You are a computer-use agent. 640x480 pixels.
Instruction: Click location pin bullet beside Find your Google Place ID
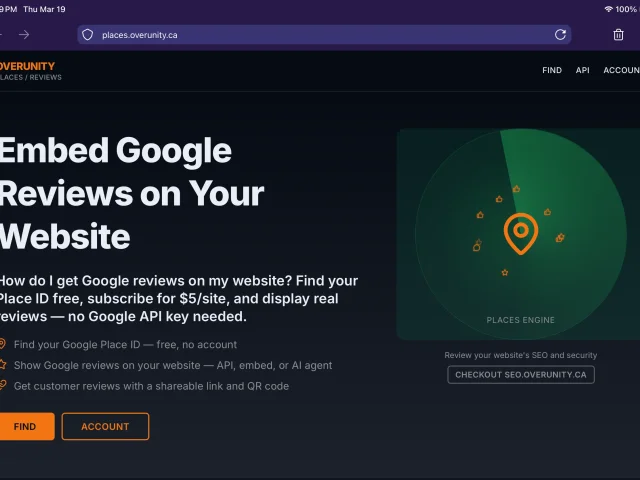3,344
